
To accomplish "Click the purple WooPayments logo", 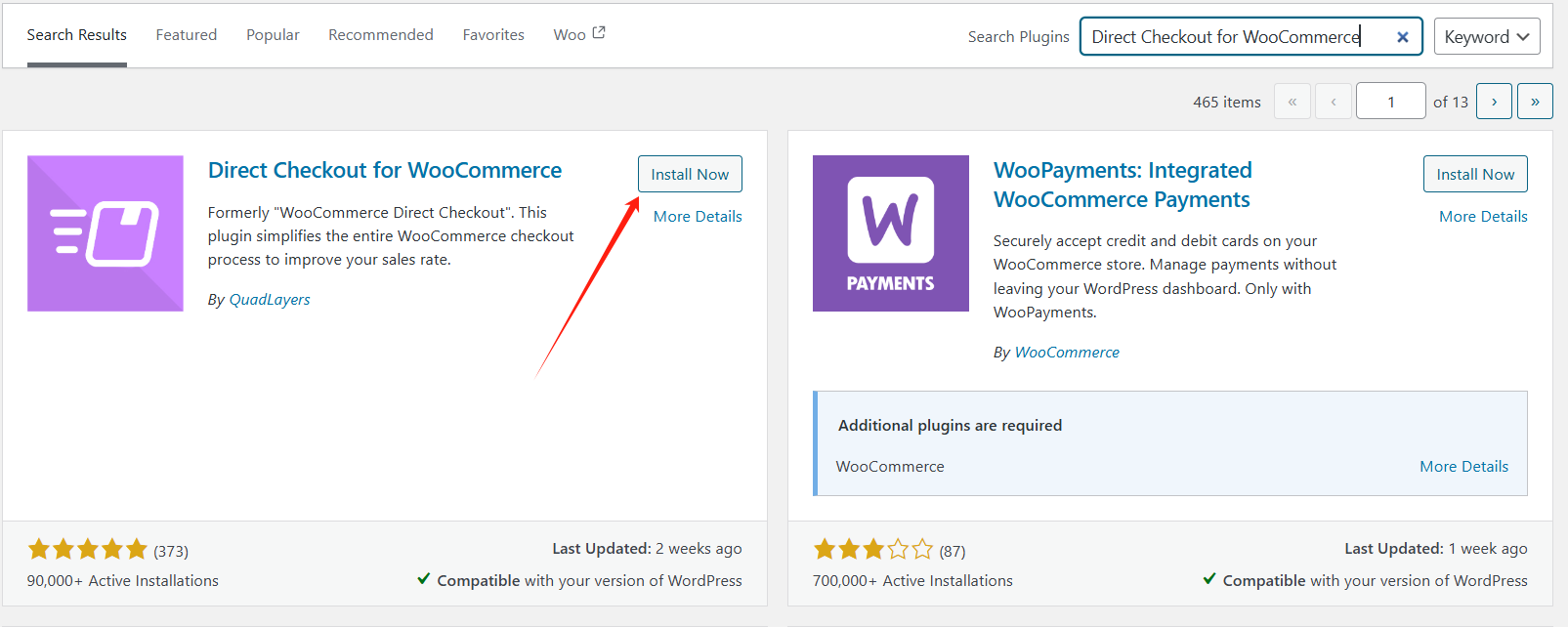I will coord(890,232).
